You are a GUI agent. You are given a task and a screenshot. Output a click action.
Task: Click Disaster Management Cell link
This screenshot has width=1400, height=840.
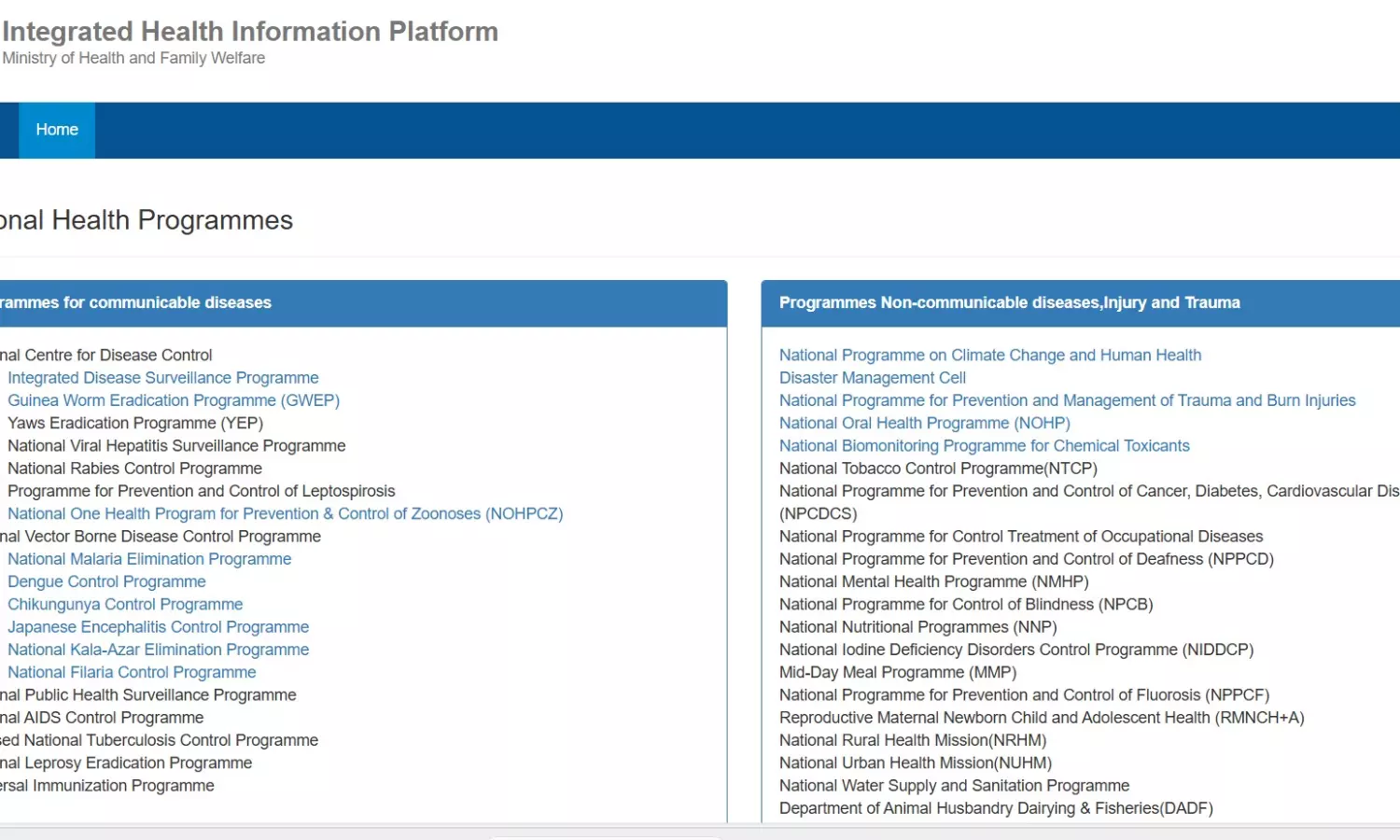point(872,378)
